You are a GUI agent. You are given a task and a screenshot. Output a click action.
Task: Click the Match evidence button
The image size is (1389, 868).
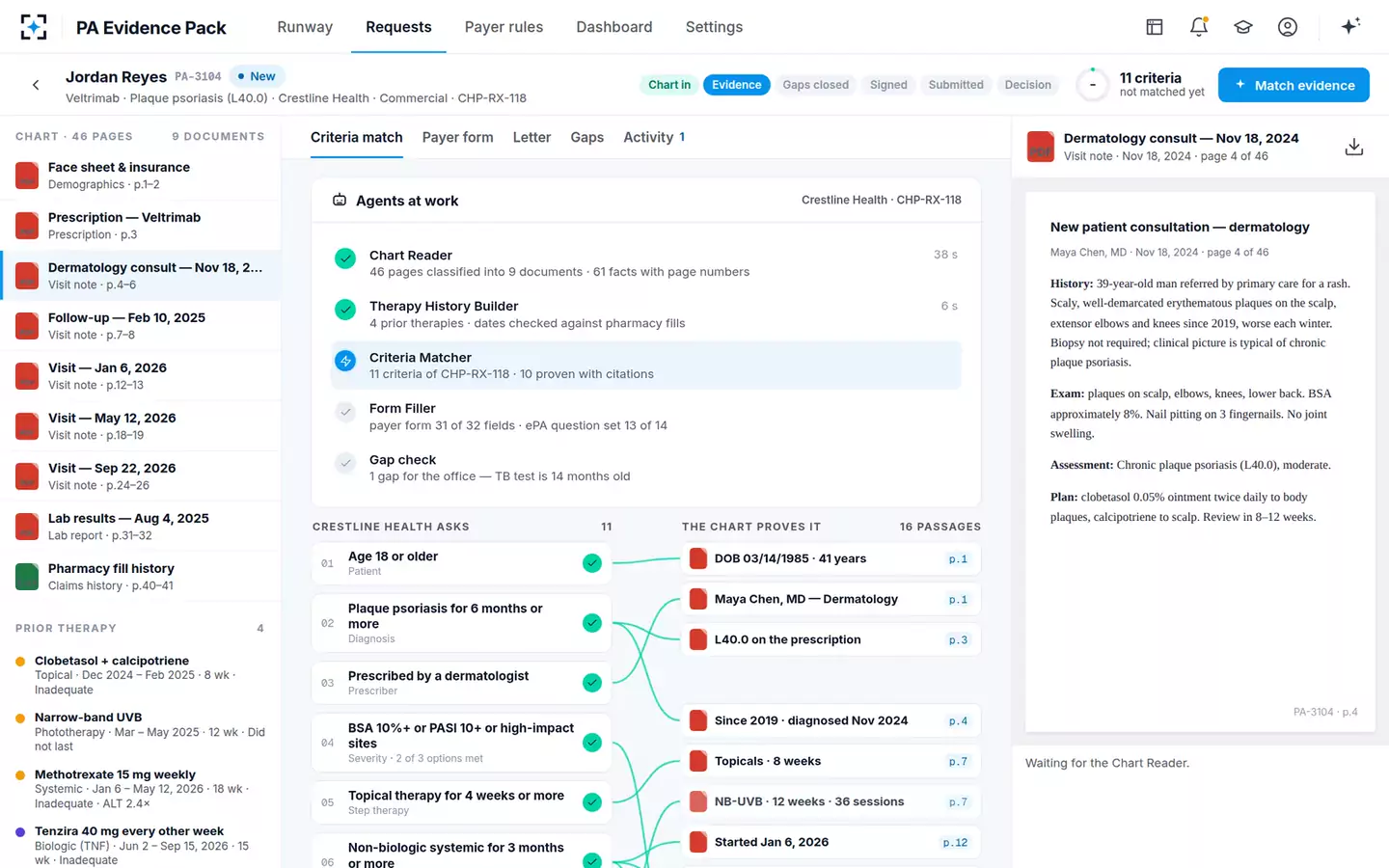[x=1294, y=85]
